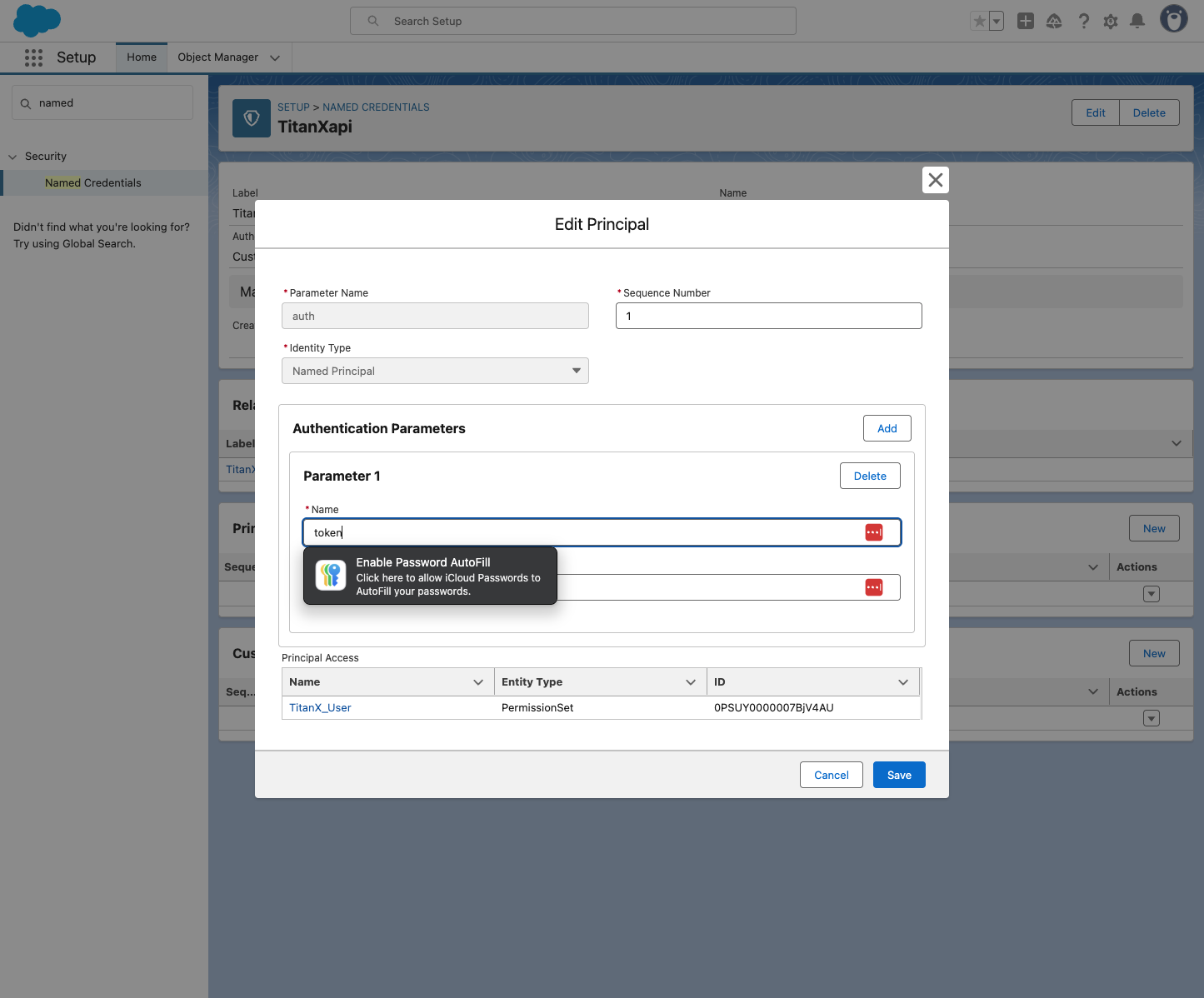This screenshot has width=1204, height=998.
Task: Open the user profile avatar
Action: pos(1174,18)
